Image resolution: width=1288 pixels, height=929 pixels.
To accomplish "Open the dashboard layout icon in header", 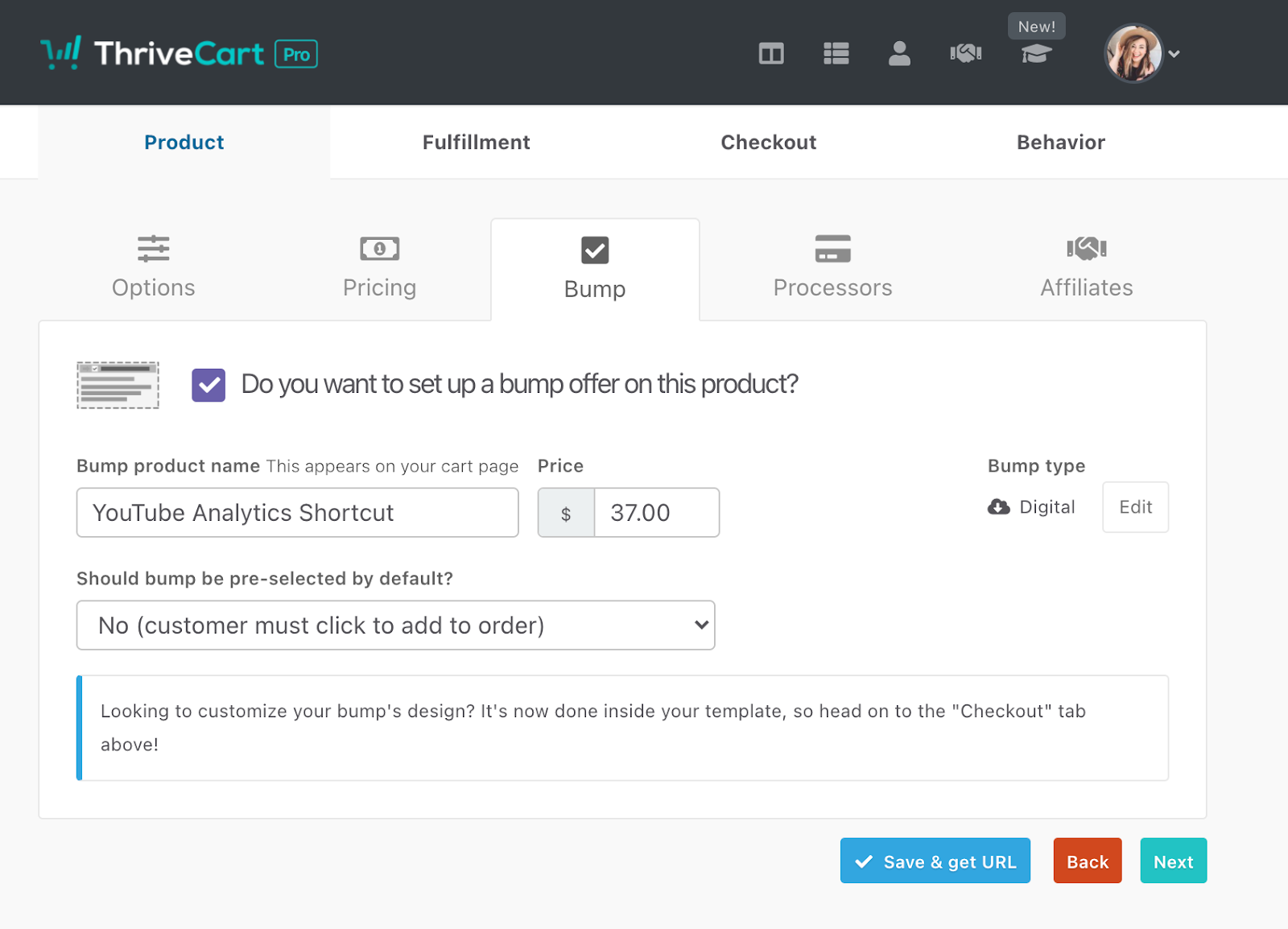I will tap(771, 54).
